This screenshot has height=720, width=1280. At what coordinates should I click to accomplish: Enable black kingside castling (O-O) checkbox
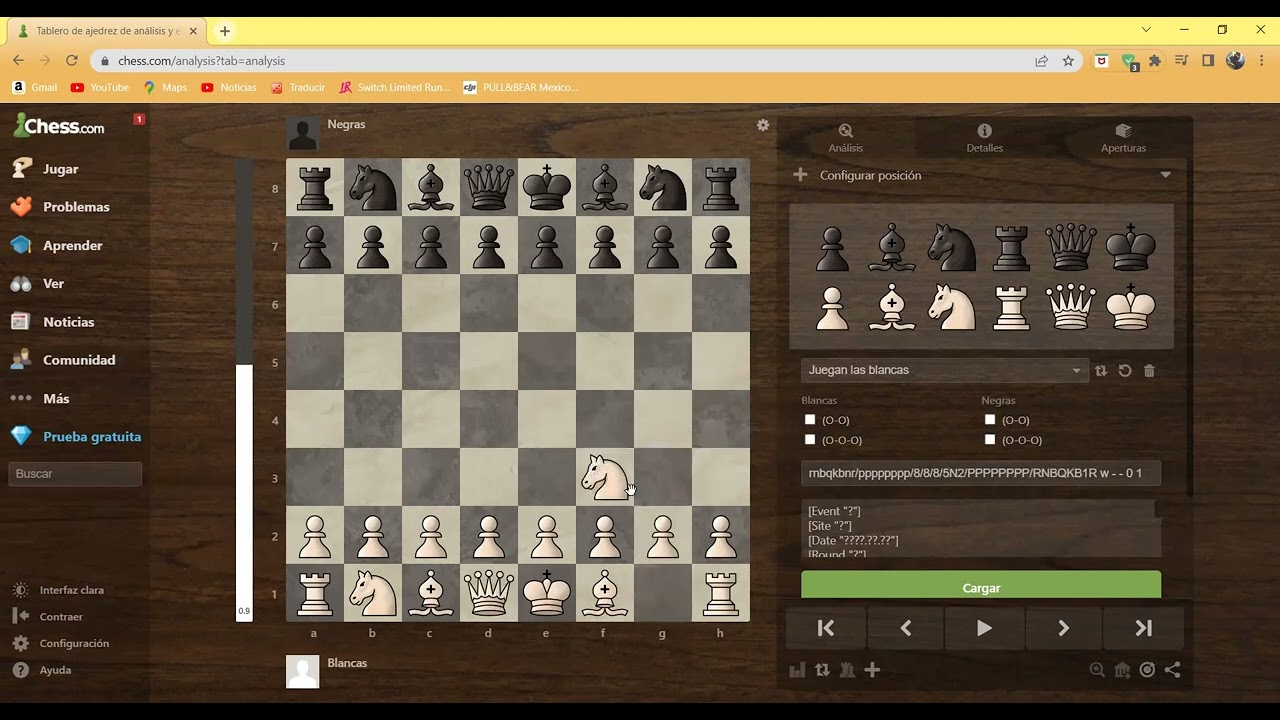point(990,420)
